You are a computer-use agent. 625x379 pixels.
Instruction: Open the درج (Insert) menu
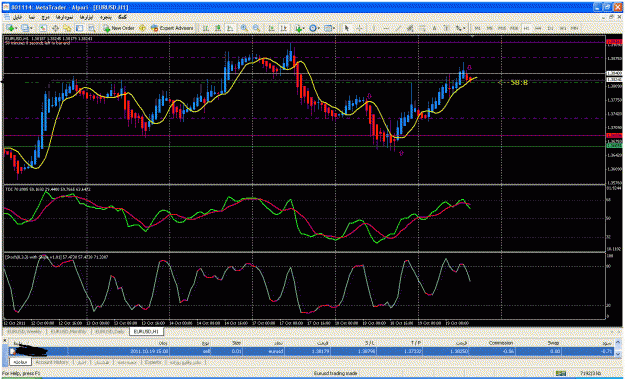44,18
